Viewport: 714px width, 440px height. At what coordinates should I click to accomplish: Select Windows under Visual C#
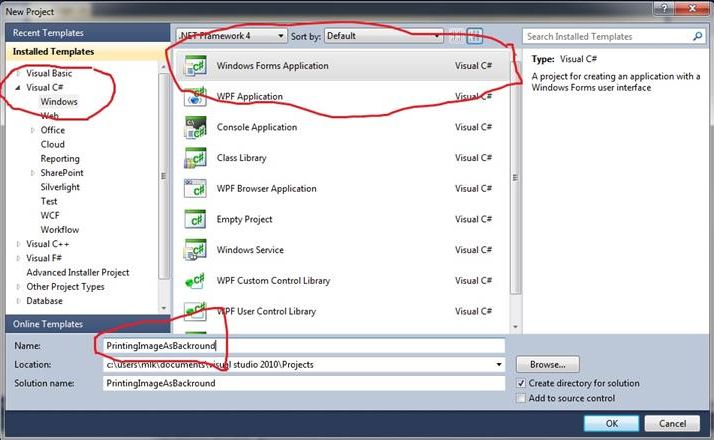tap(59, 102)
